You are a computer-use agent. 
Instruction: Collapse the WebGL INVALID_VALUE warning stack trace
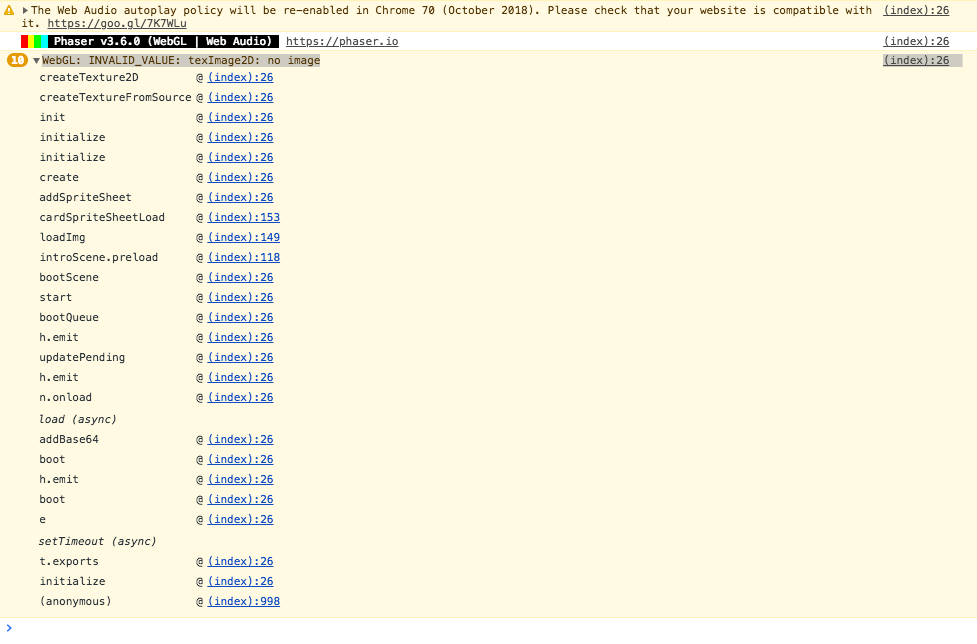35,59
